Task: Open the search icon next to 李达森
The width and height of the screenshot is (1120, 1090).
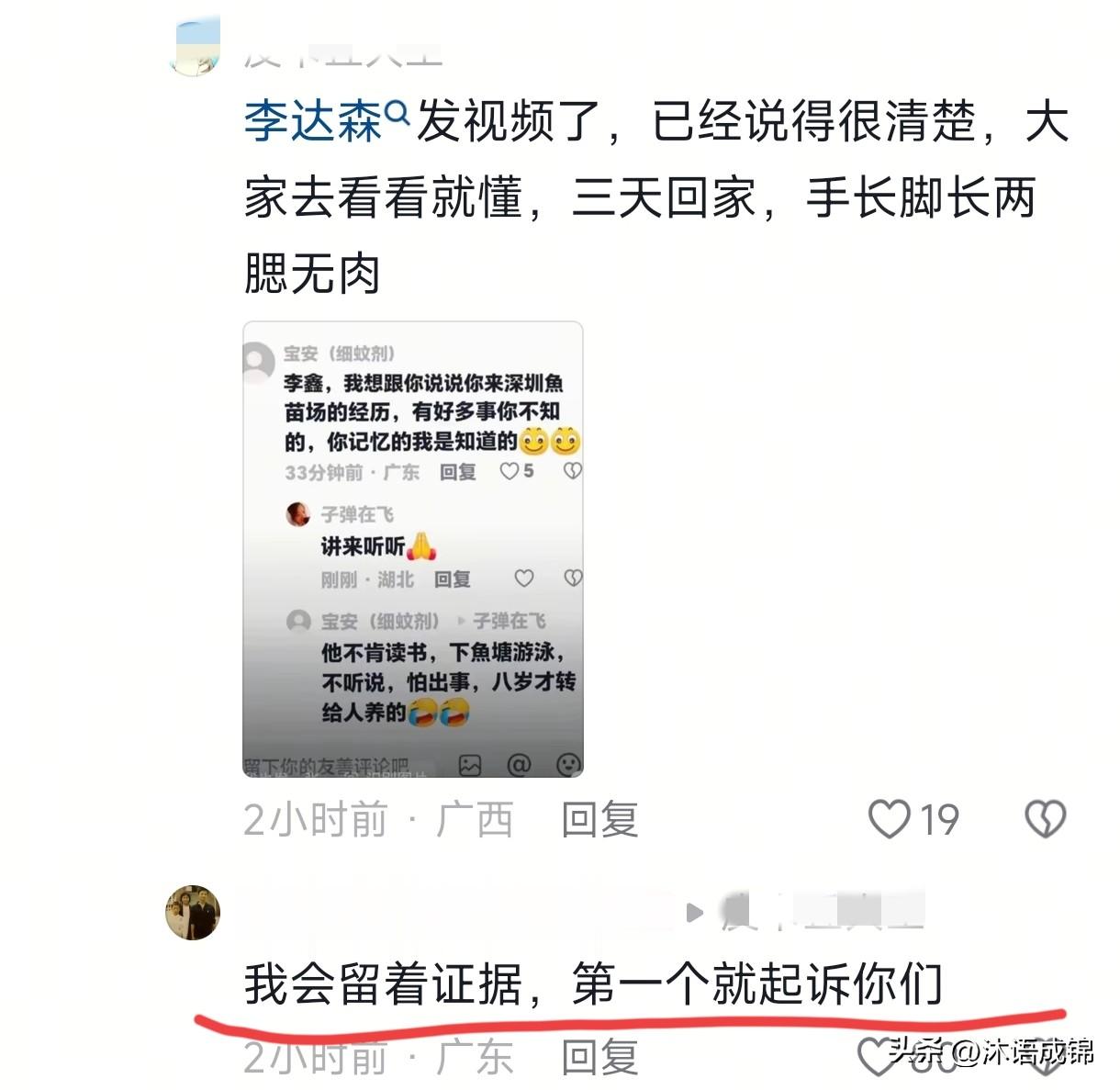Action: (397, 113)
